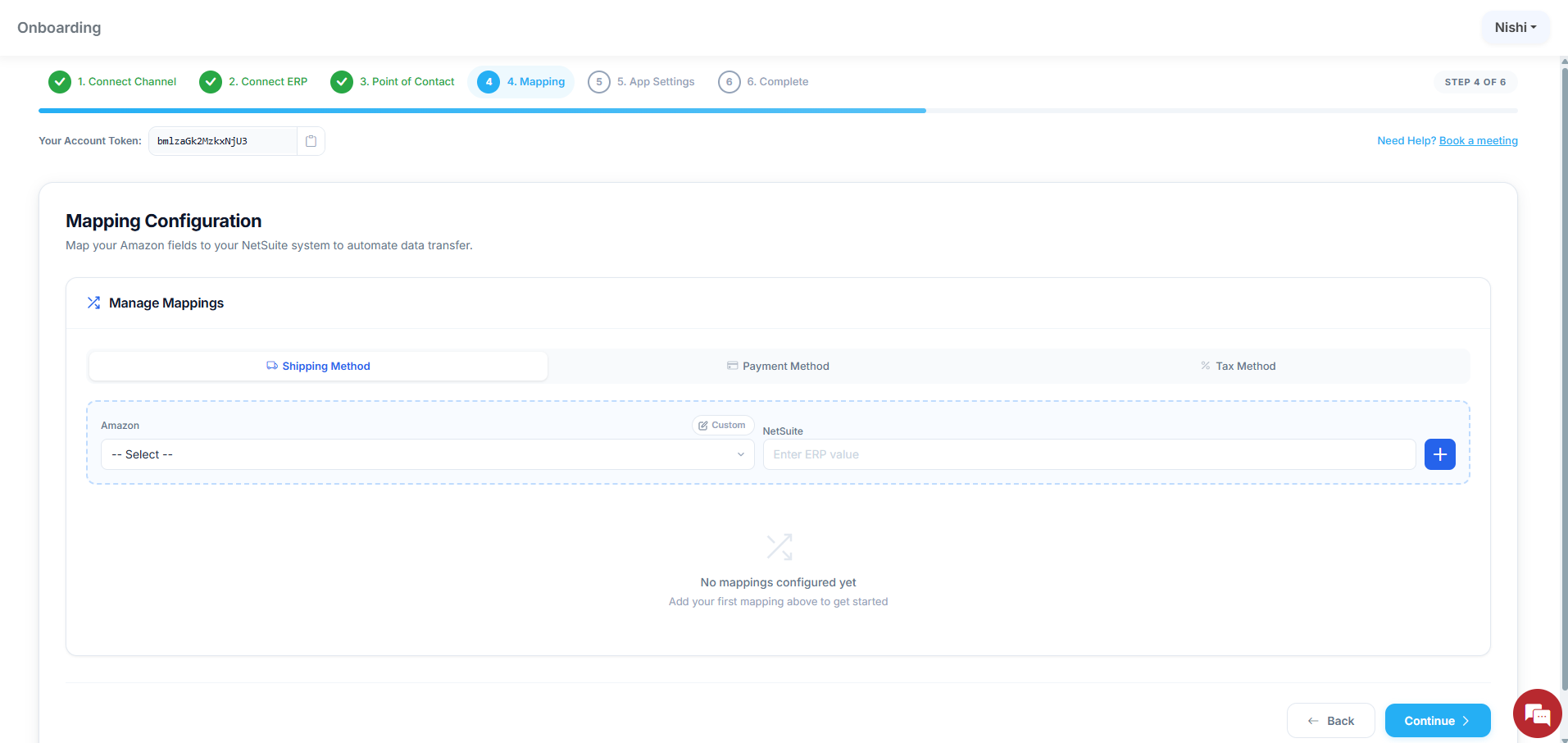
Task: Click the plus icon to add a mapping
Action: tap(1439, 454)
